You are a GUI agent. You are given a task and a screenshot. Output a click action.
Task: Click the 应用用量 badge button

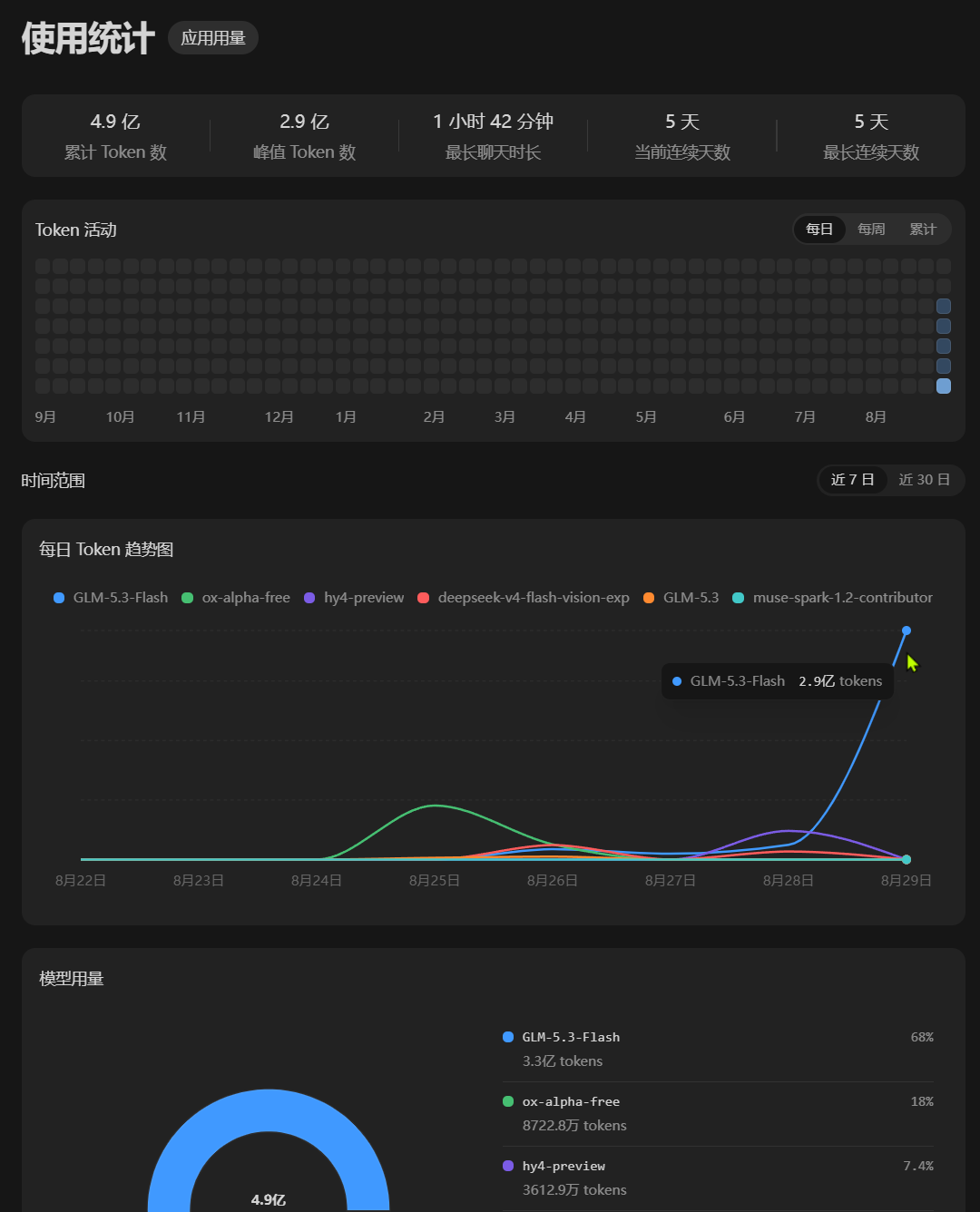(213, 38)
